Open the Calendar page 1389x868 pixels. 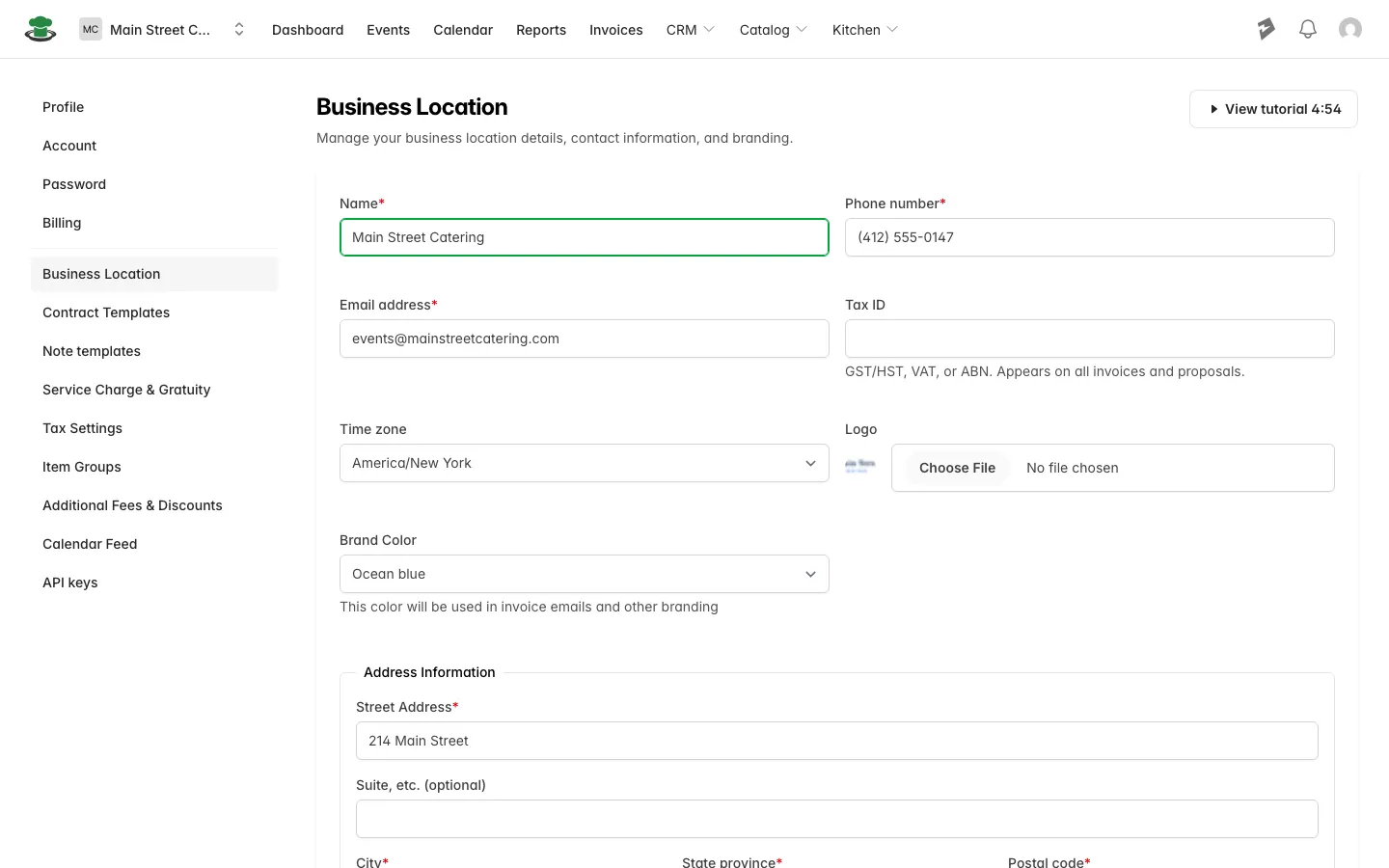click(463, 30)
